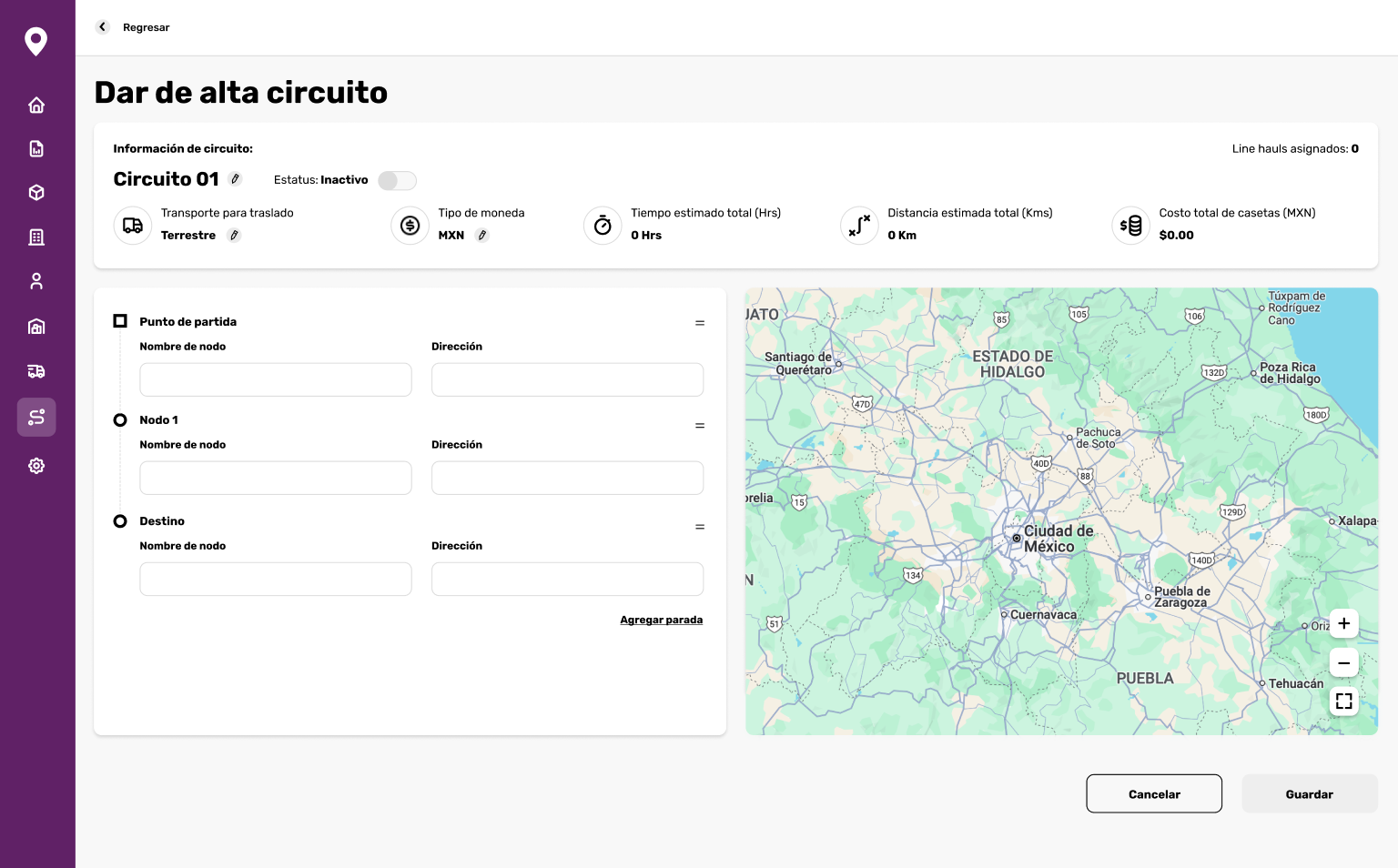Click the Destino reorder handle
1398x868 pixels.
pos(700,527)
